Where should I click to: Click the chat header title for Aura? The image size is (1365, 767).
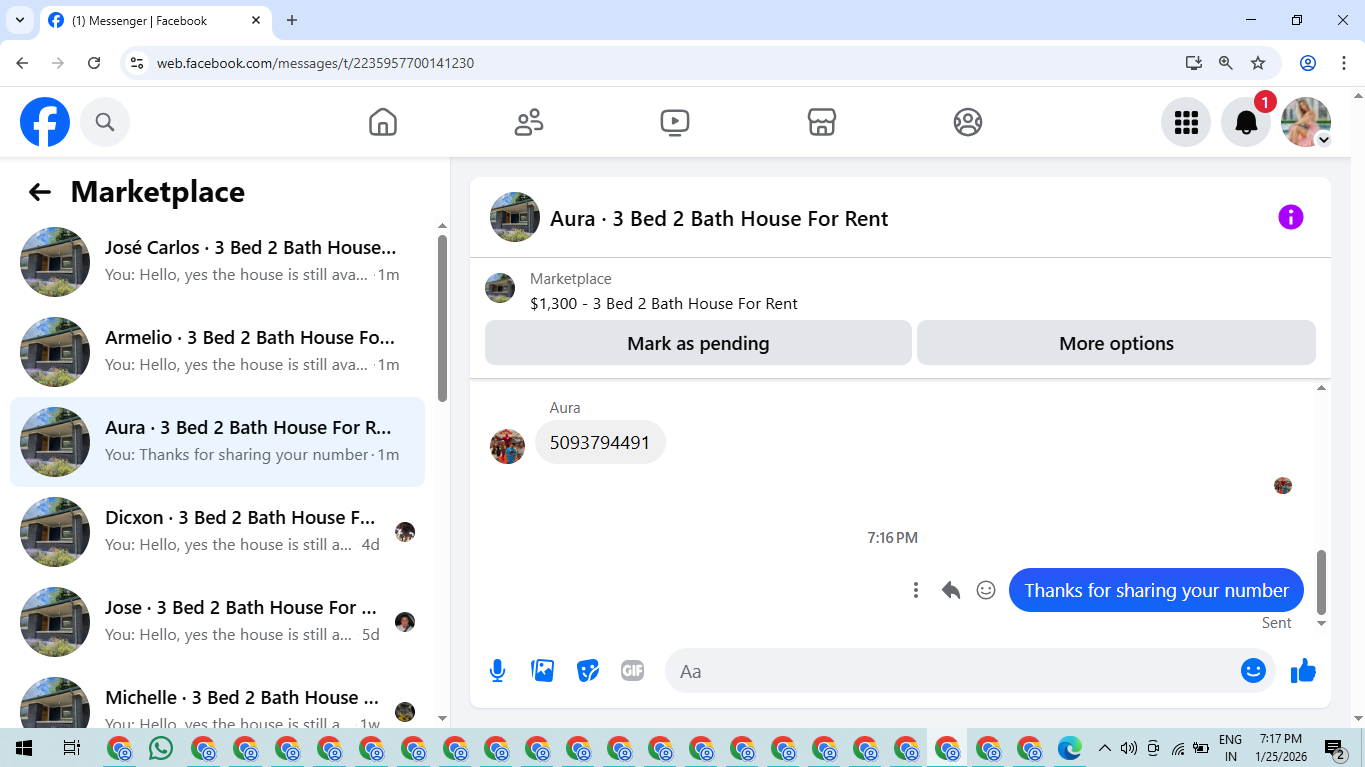pos(719,218)
